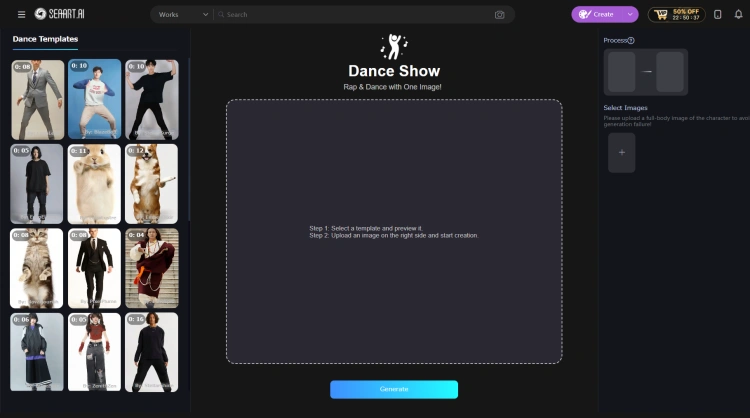This screenshot has height=418, width=750.
Task: Click the 'Dance Show' heading
Action: coord(394,71)
